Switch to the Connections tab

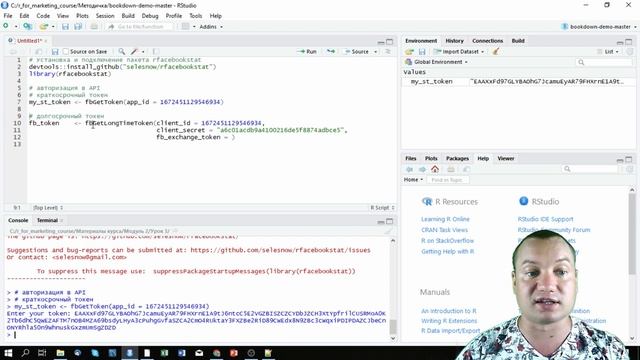click(x=487, y=41)
